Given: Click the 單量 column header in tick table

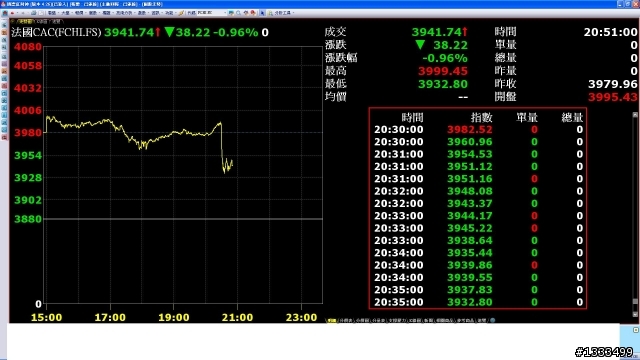Looking at the screenshot, I should 527,118.
